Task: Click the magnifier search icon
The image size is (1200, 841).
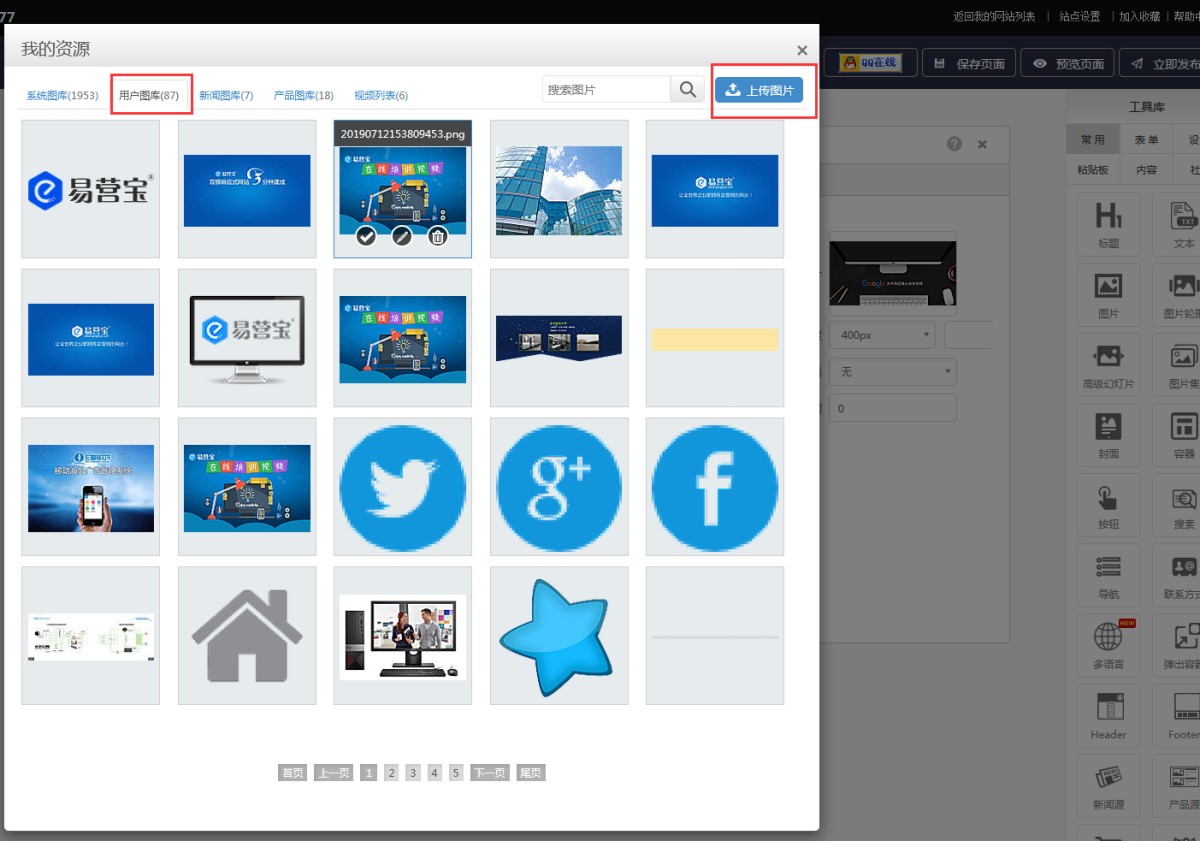Action: pos(687,89)
